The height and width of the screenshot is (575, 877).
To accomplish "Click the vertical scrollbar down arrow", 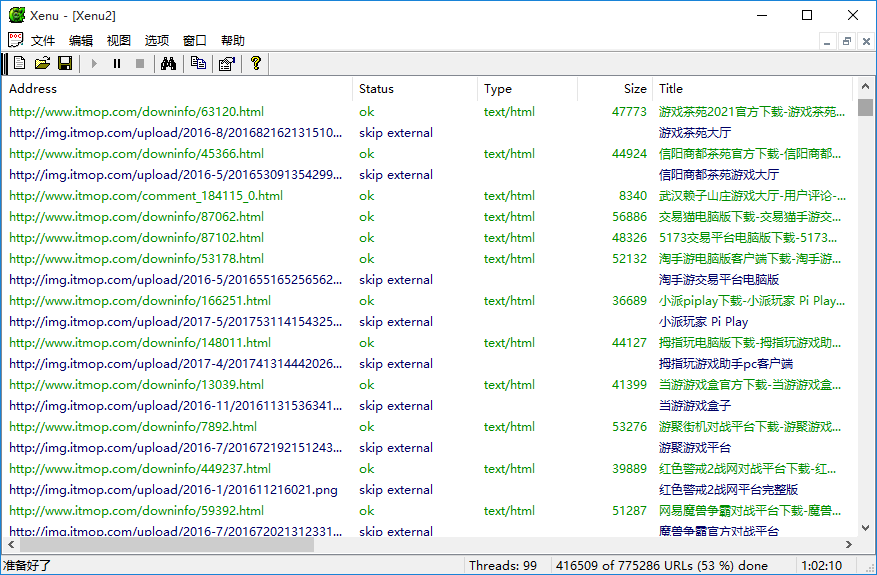I will (865, 527).
